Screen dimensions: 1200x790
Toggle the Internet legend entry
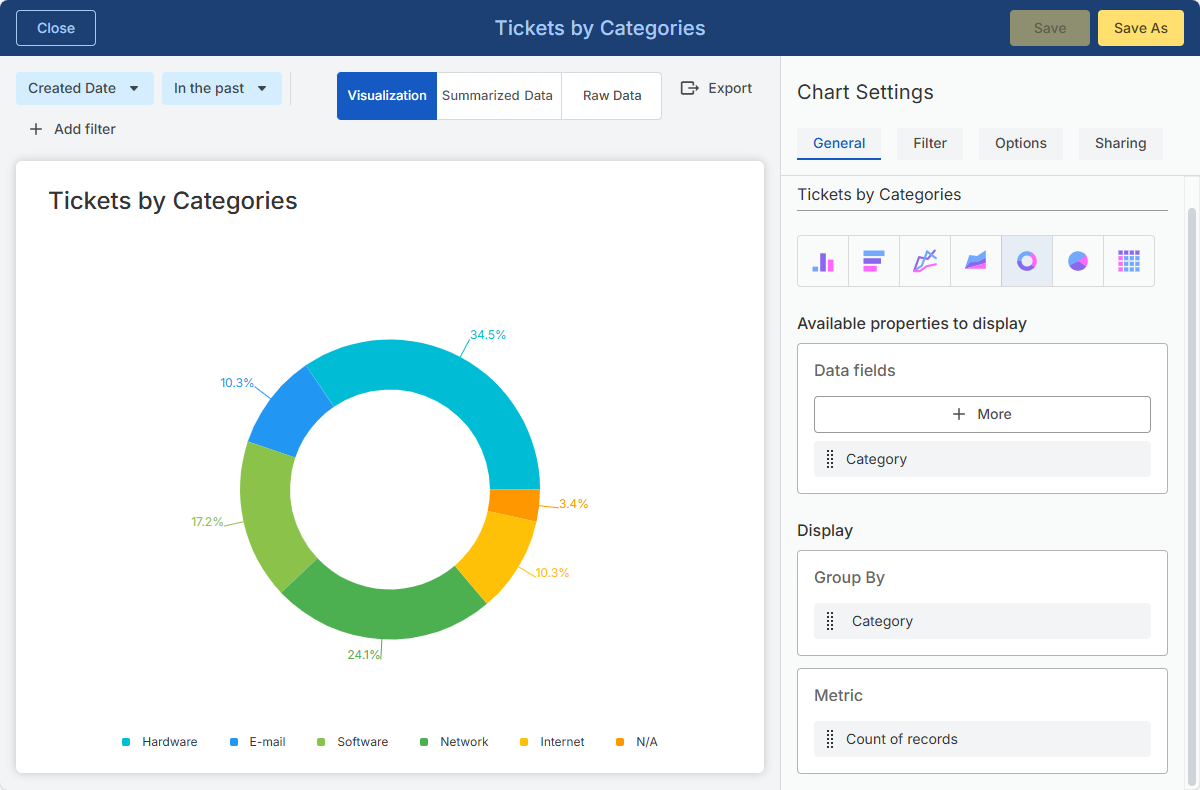point(552,742)
